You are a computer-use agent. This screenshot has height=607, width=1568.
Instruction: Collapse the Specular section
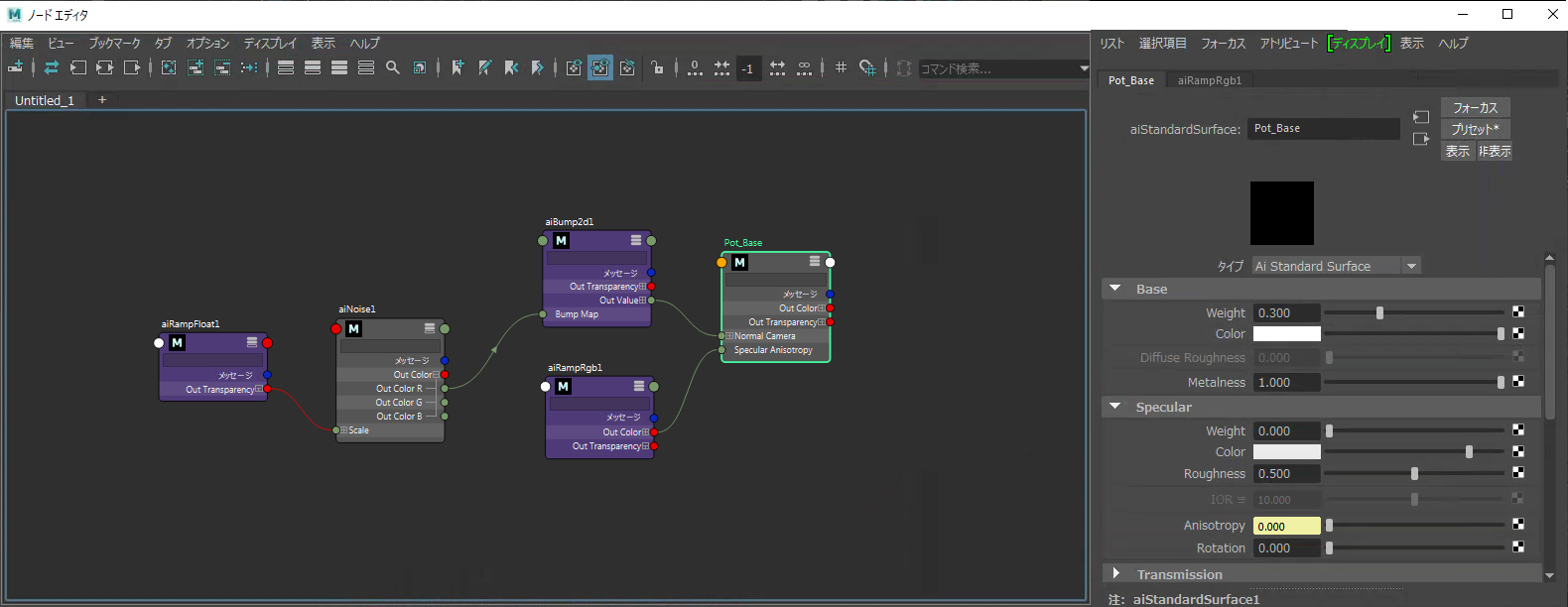tap(1115, 407)
